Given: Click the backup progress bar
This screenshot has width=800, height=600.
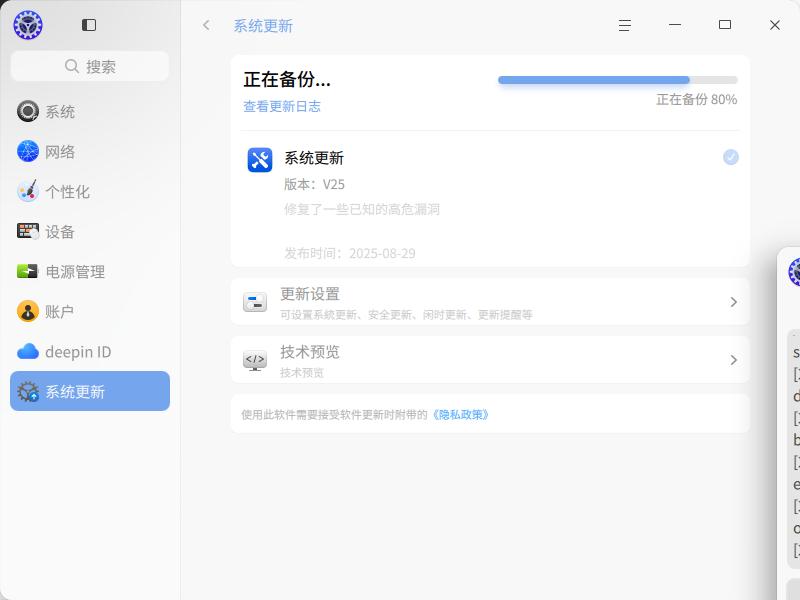Looking at the screenshot, I should point(617,80).
